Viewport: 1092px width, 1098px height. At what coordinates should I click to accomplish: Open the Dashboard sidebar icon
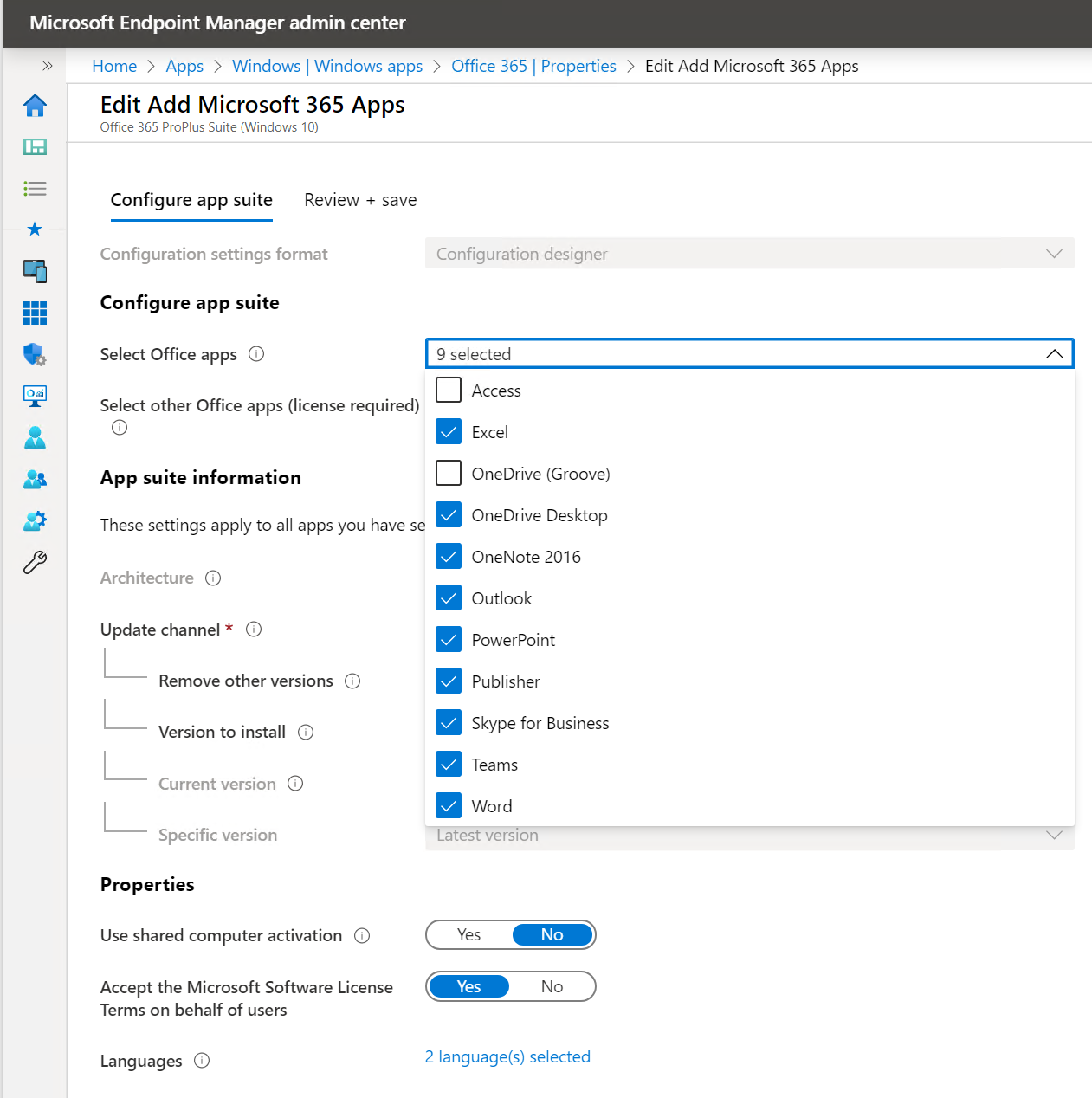[35, 147]
